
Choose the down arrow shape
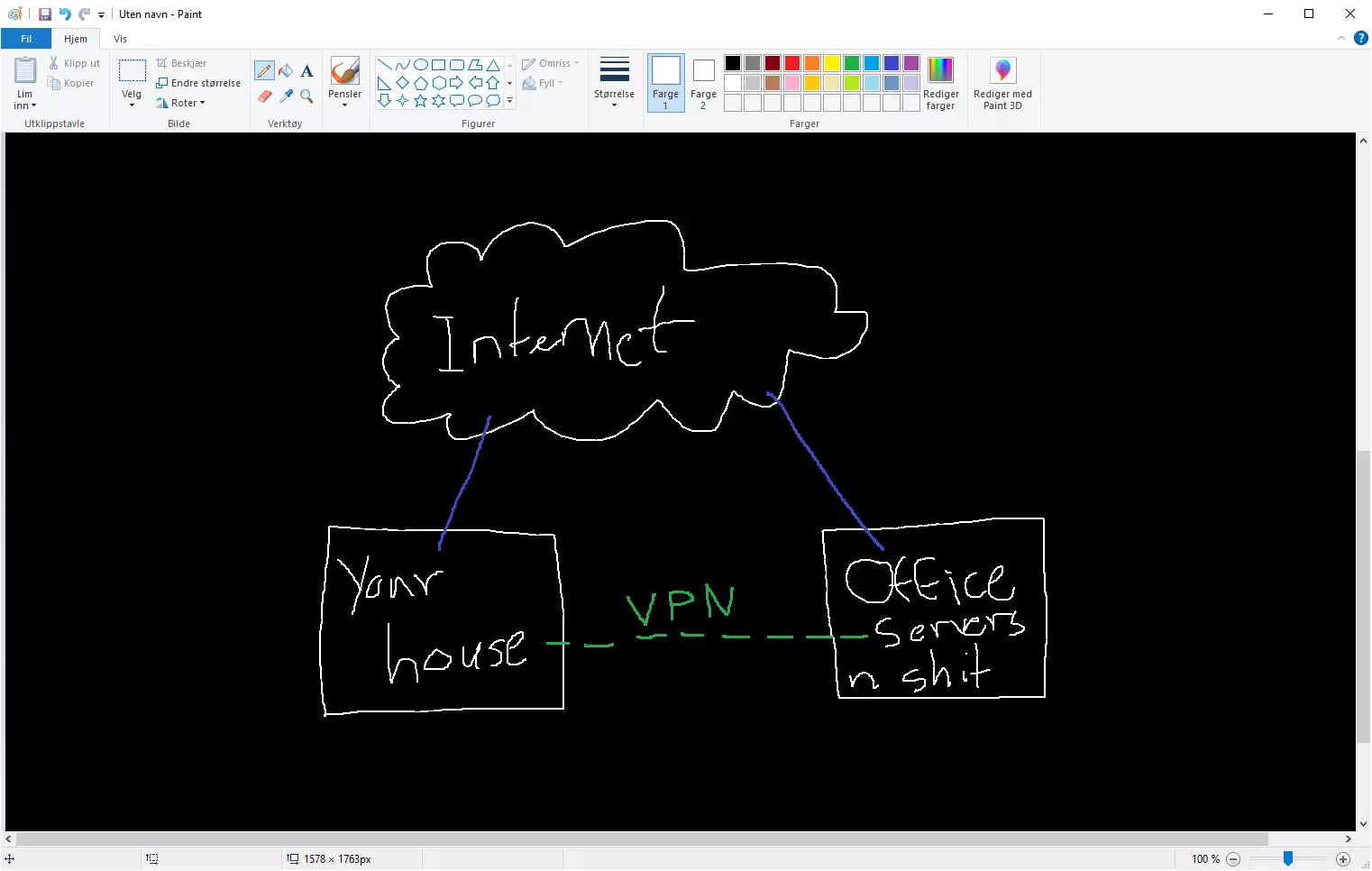(385, 101)
